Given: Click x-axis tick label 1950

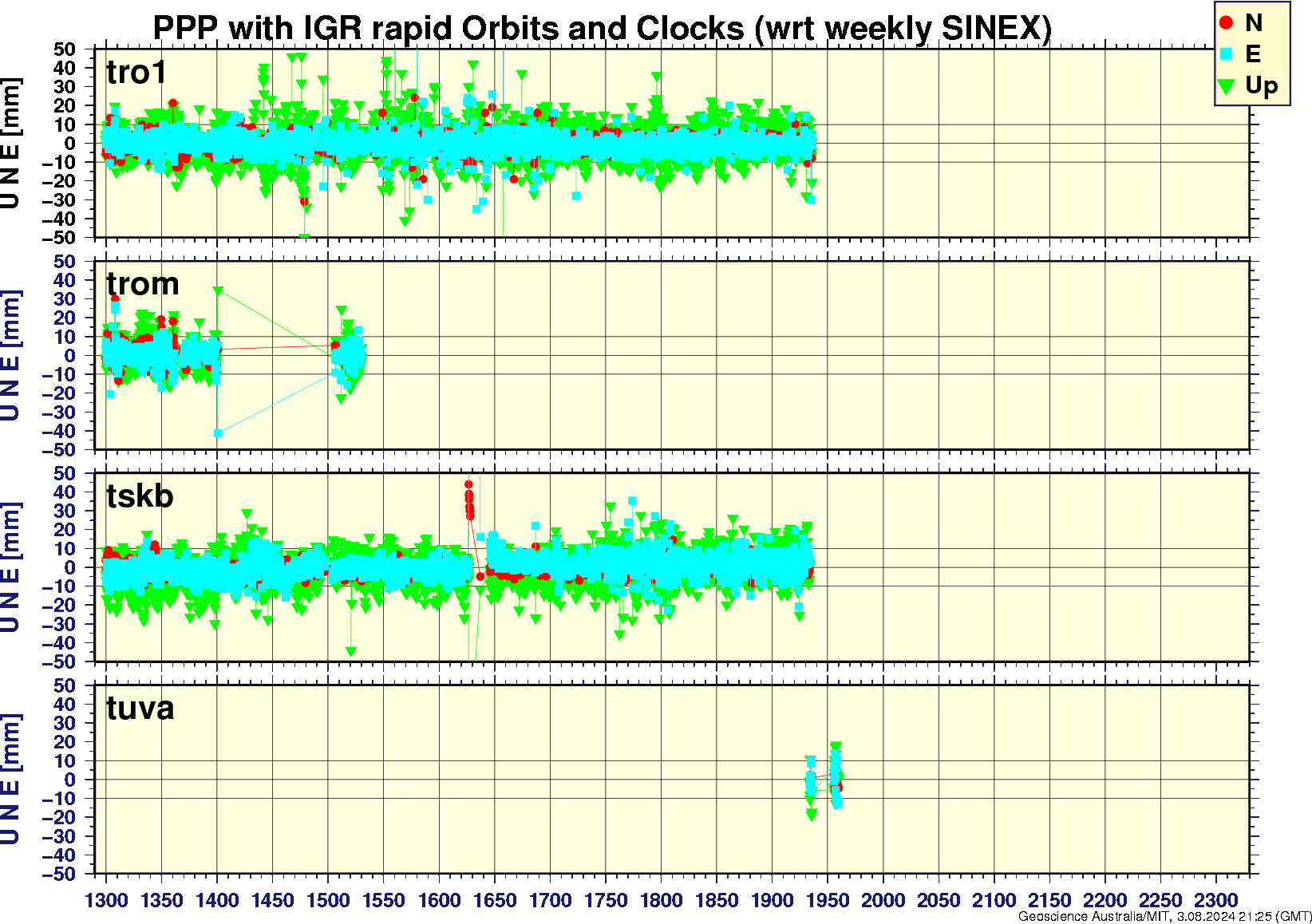Looking at the screenshot, I should (x=828, y=900).
